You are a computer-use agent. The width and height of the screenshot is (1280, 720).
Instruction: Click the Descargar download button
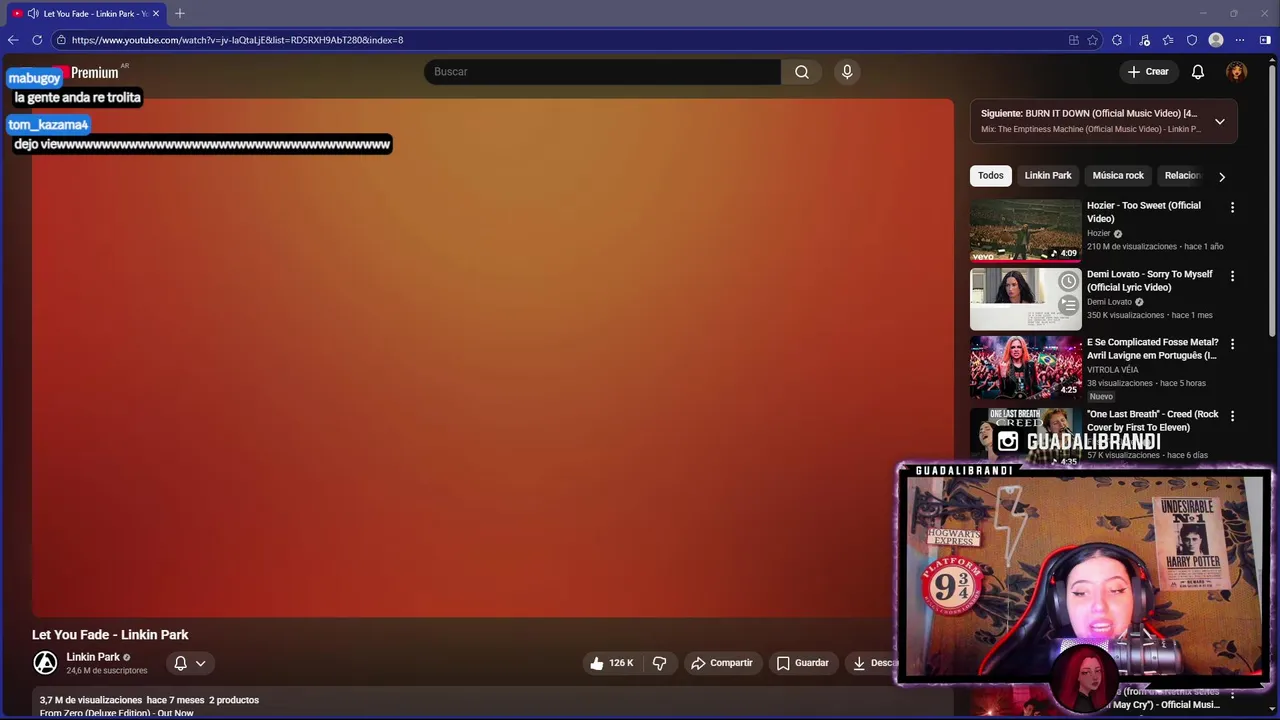point(874,663)
